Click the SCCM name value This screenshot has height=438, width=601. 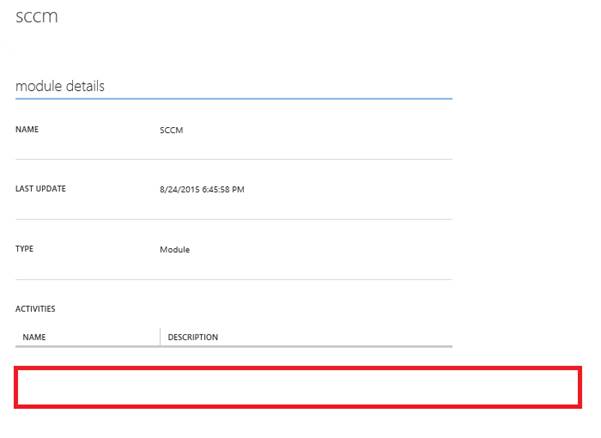[x=171, y=130]
